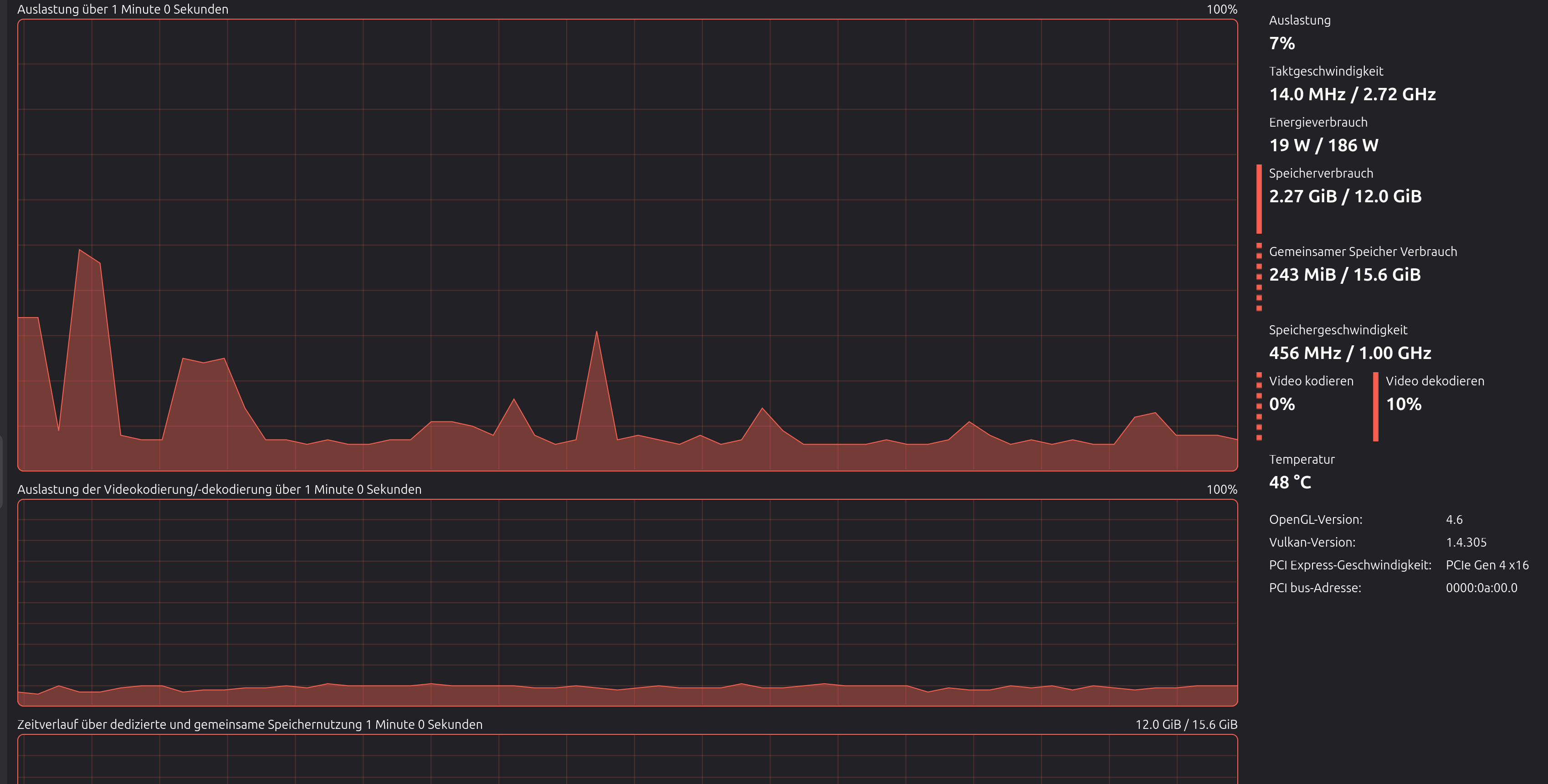
Task: Click the 48 °C temperature reading
Action: click(x=1290, y=482)
